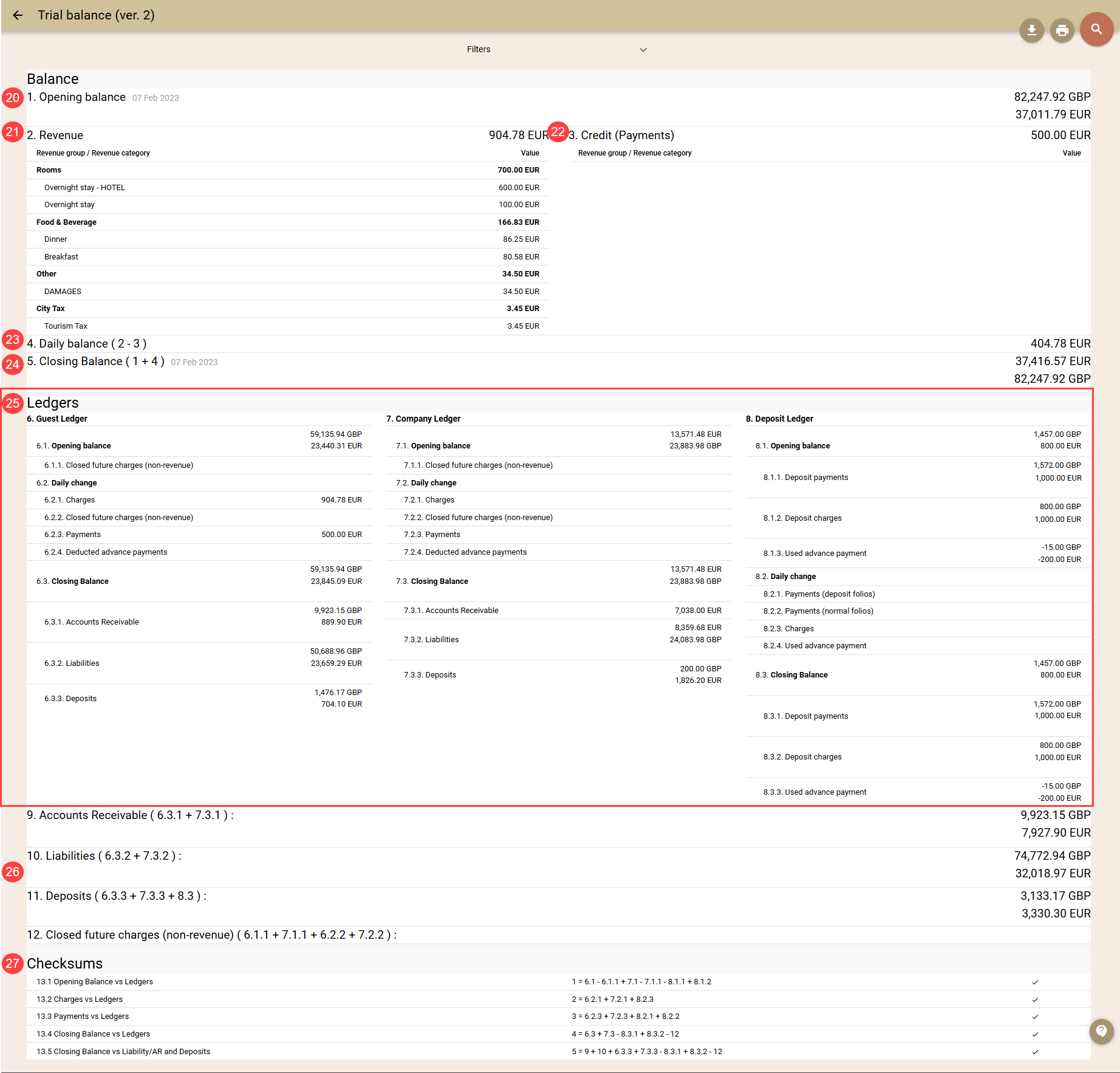Click the Trial balance (ver. 2) title
1120x1073 pixels.
[96, 15]
